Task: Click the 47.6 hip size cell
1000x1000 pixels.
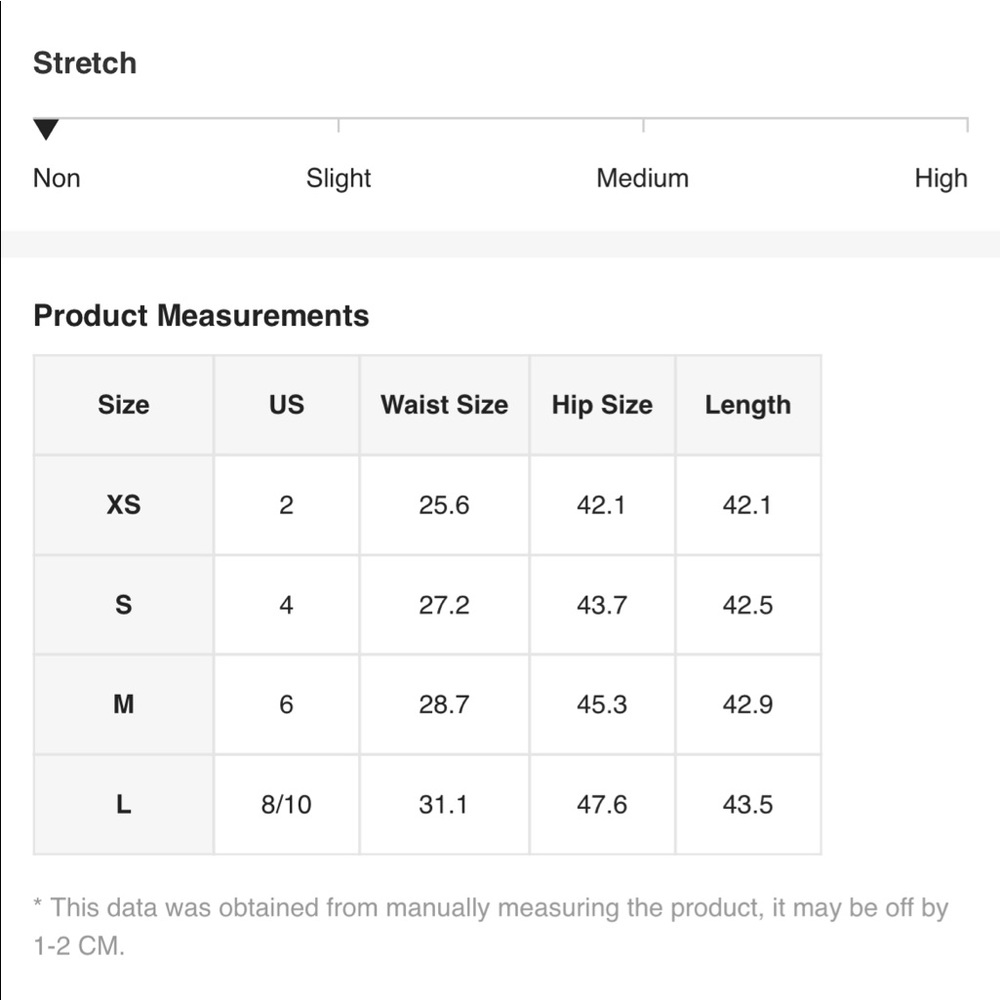Action: (602, 805)
